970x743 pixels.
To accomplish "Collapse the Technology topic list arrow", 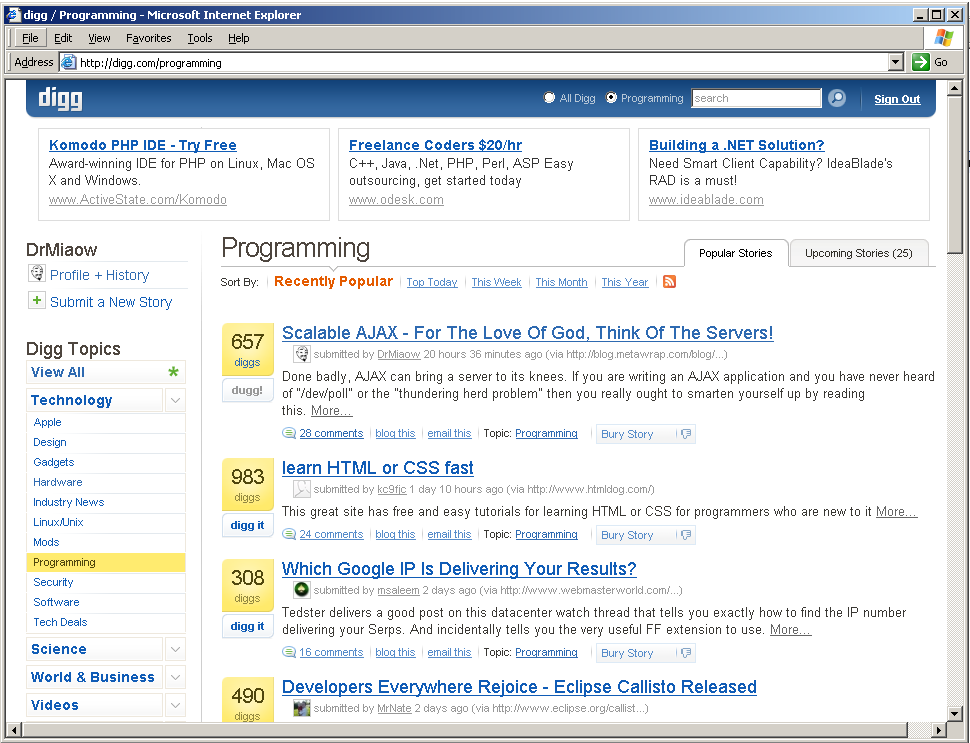I will [175, 400].
